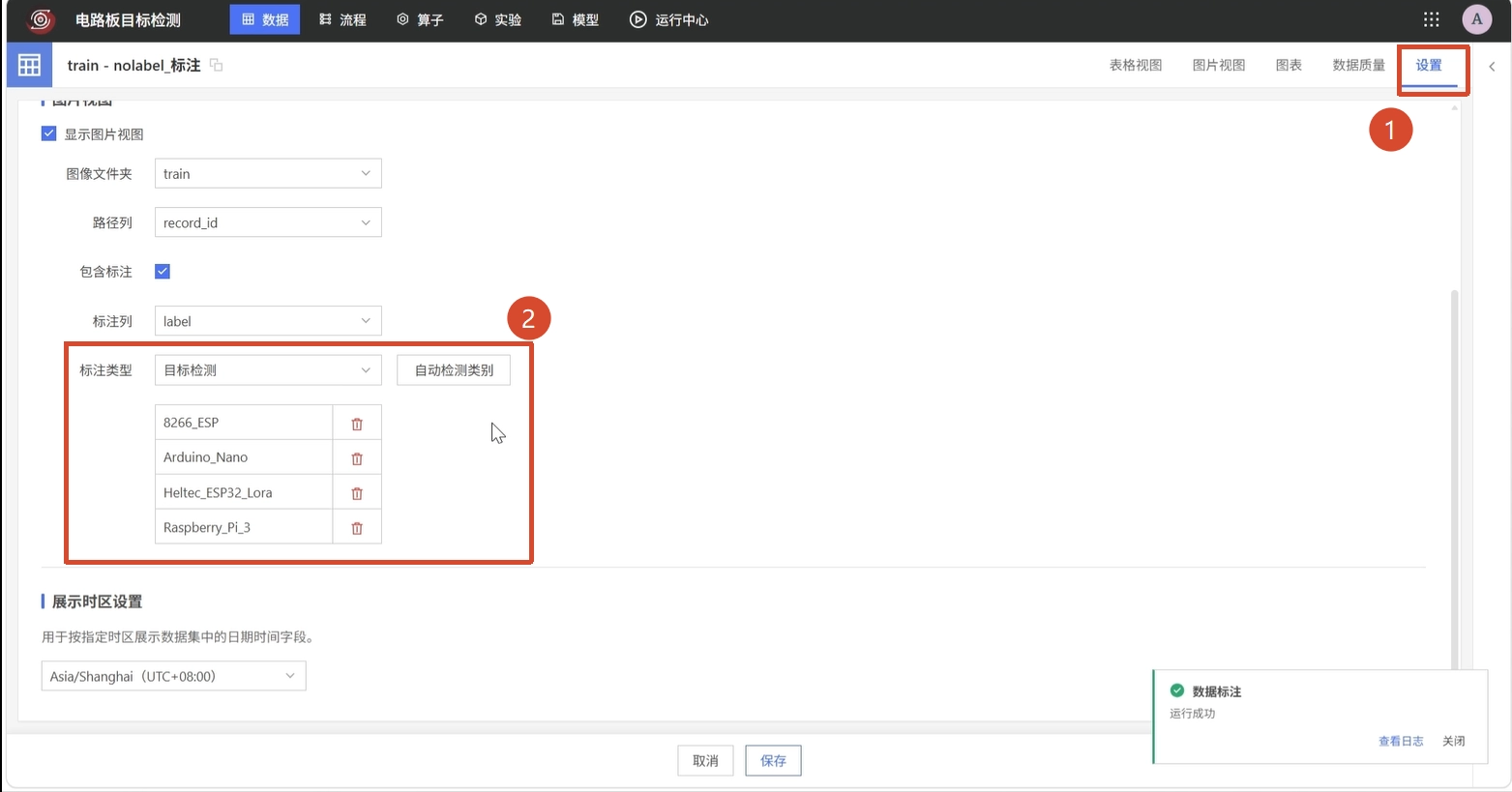This screenshot has height=792, width=1512.
Task: Toggle the 包含标注 checkbox
Action: pos(163,272)
